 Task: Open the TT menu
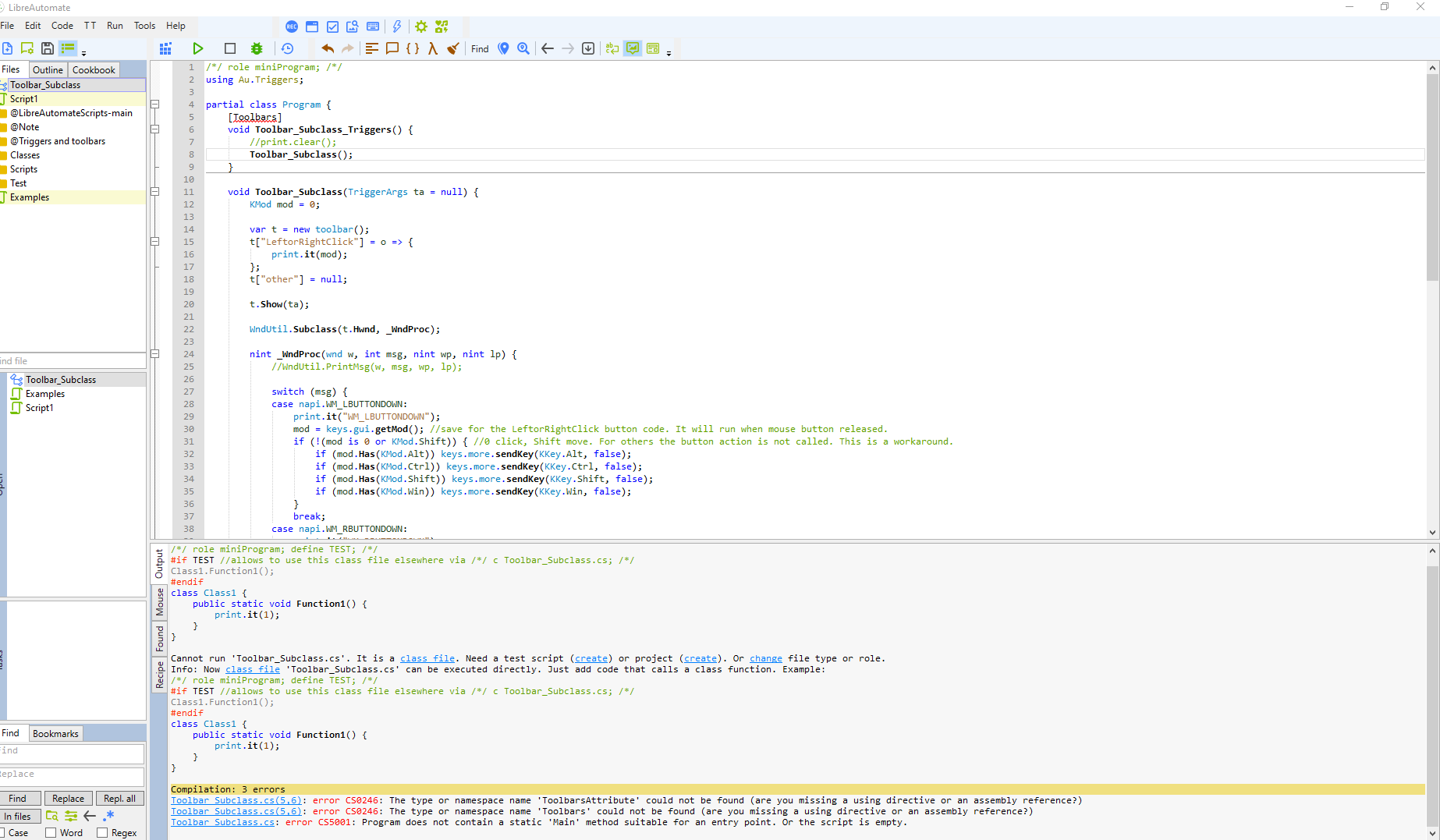point(90,26)
